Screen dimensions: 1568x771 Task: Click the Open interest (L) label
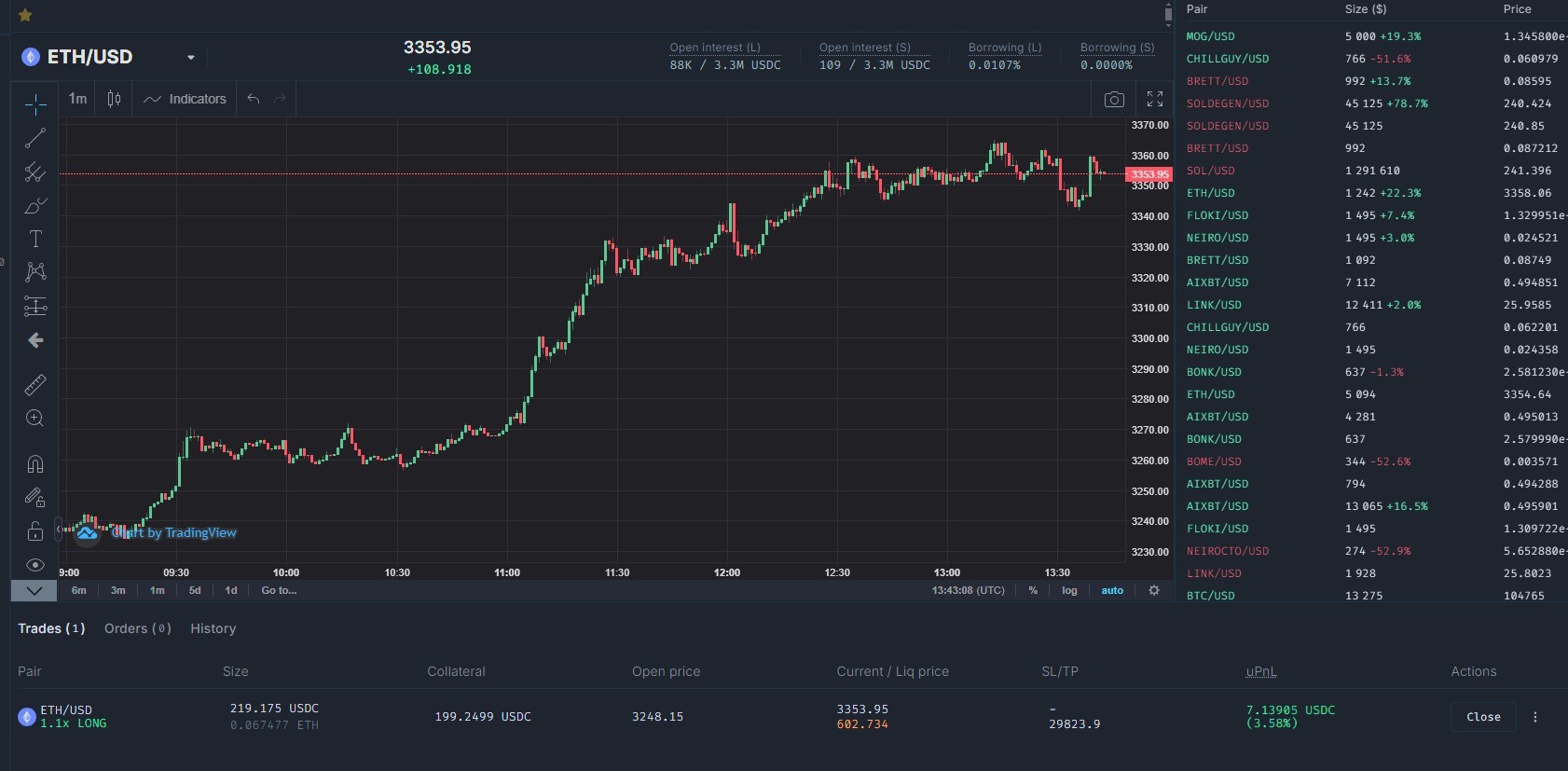click(715, 48)
